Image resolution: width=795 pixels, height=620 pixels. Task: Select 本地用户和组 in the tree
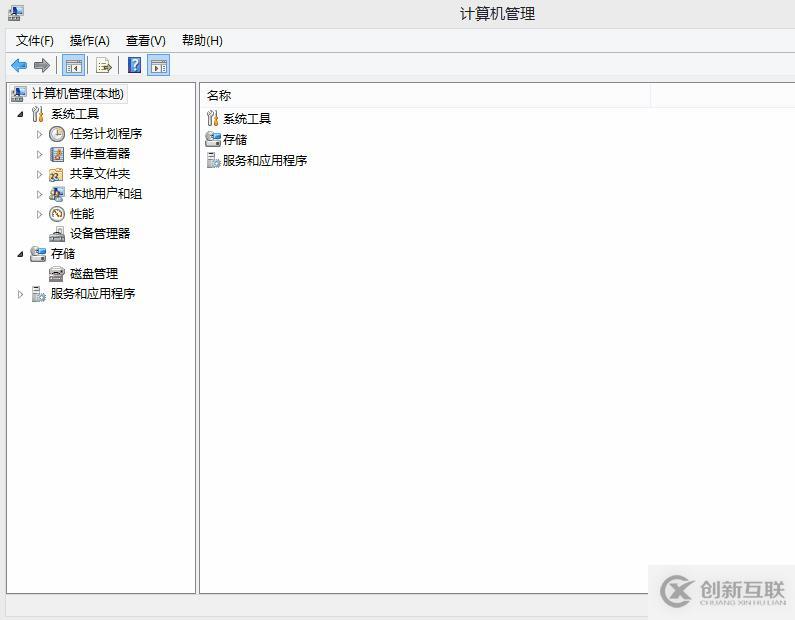pos(106,194)
